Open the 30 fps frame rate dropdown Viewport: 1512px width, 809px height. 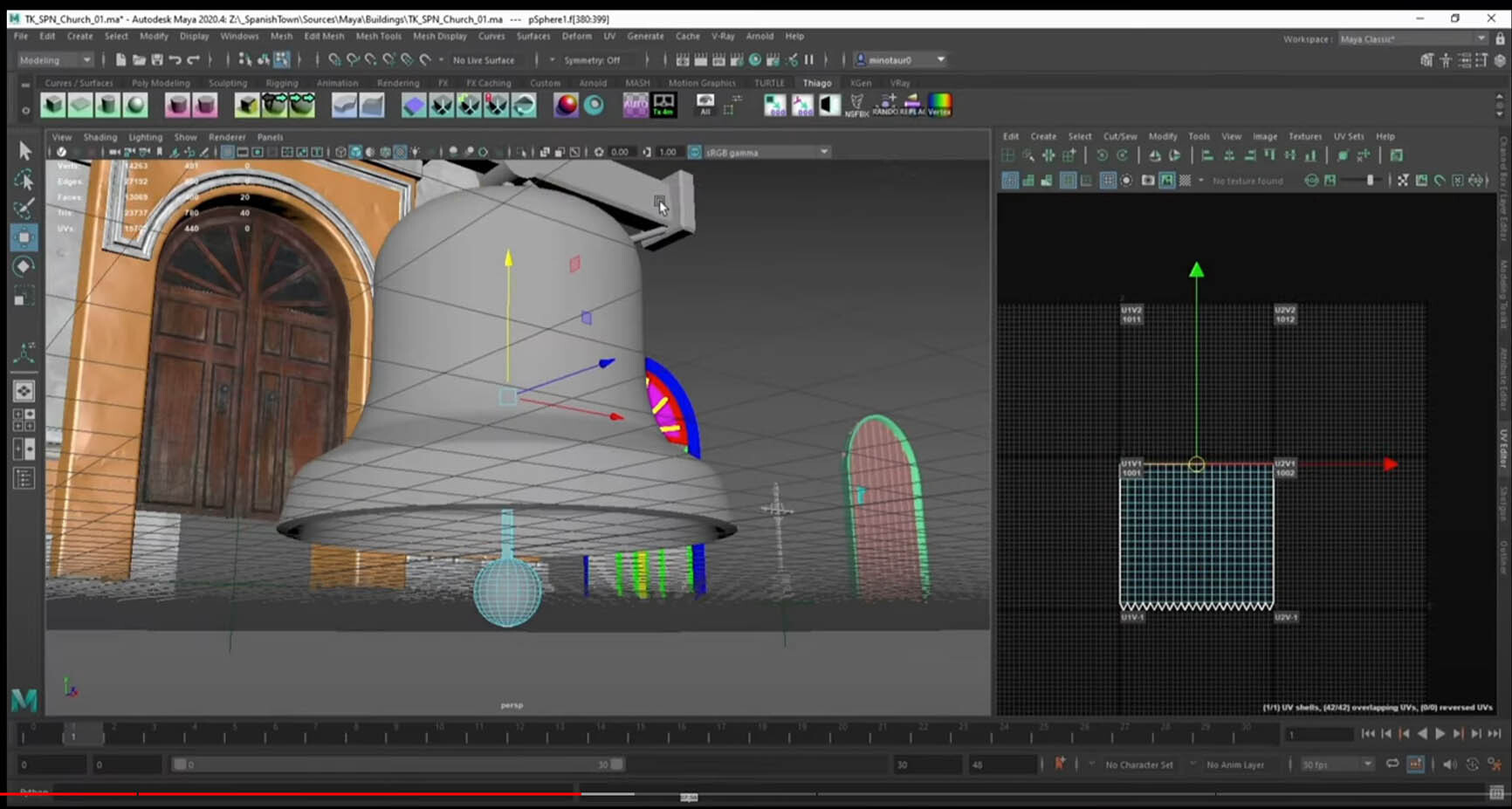tap(1337, 764)
